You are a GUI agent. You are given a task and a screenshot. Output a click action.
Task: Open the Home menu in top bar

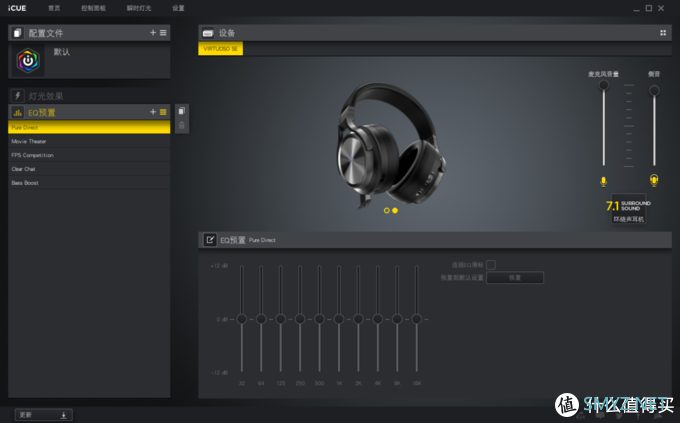54,8
